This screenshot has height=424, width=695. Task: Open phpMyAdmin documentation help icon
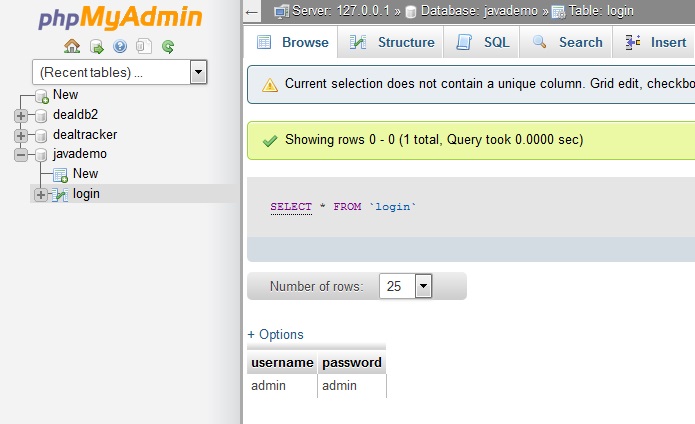click(120, 46)
